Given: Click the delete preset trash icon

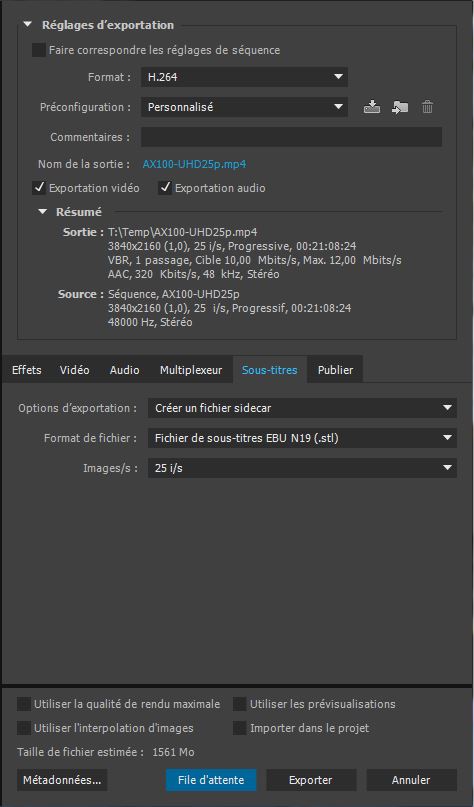Looking at the screenshot, I should [x=428, y=107].
